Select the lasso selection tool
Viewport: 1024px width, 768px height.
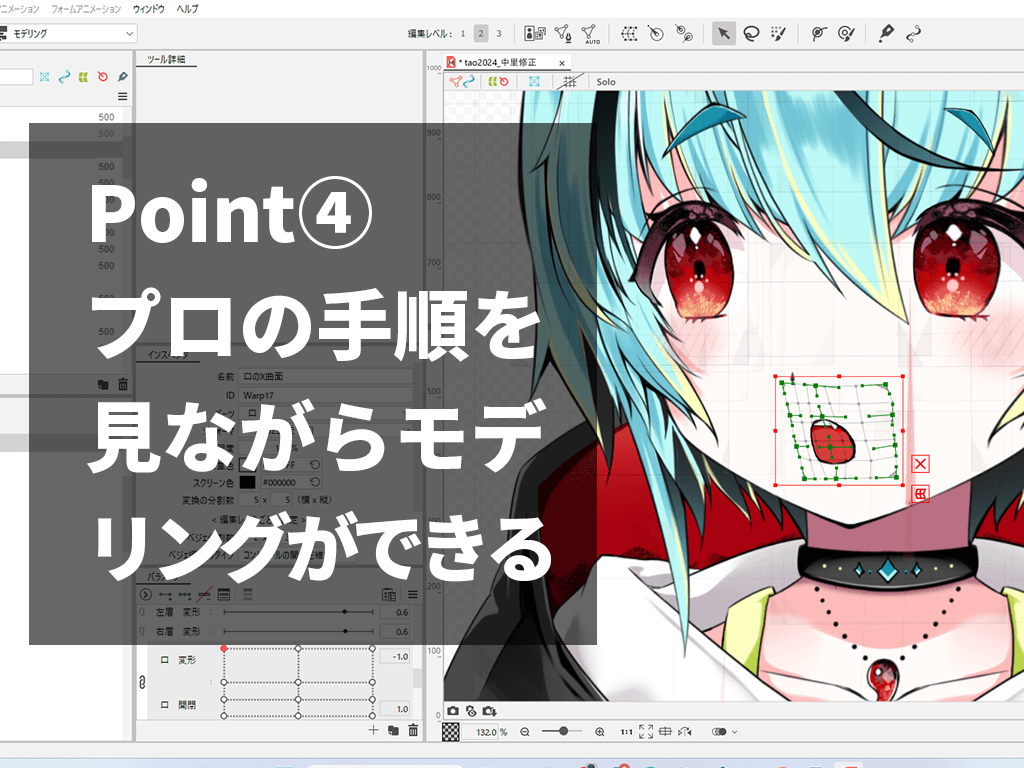pyautogui.click(x=751, y=33)
